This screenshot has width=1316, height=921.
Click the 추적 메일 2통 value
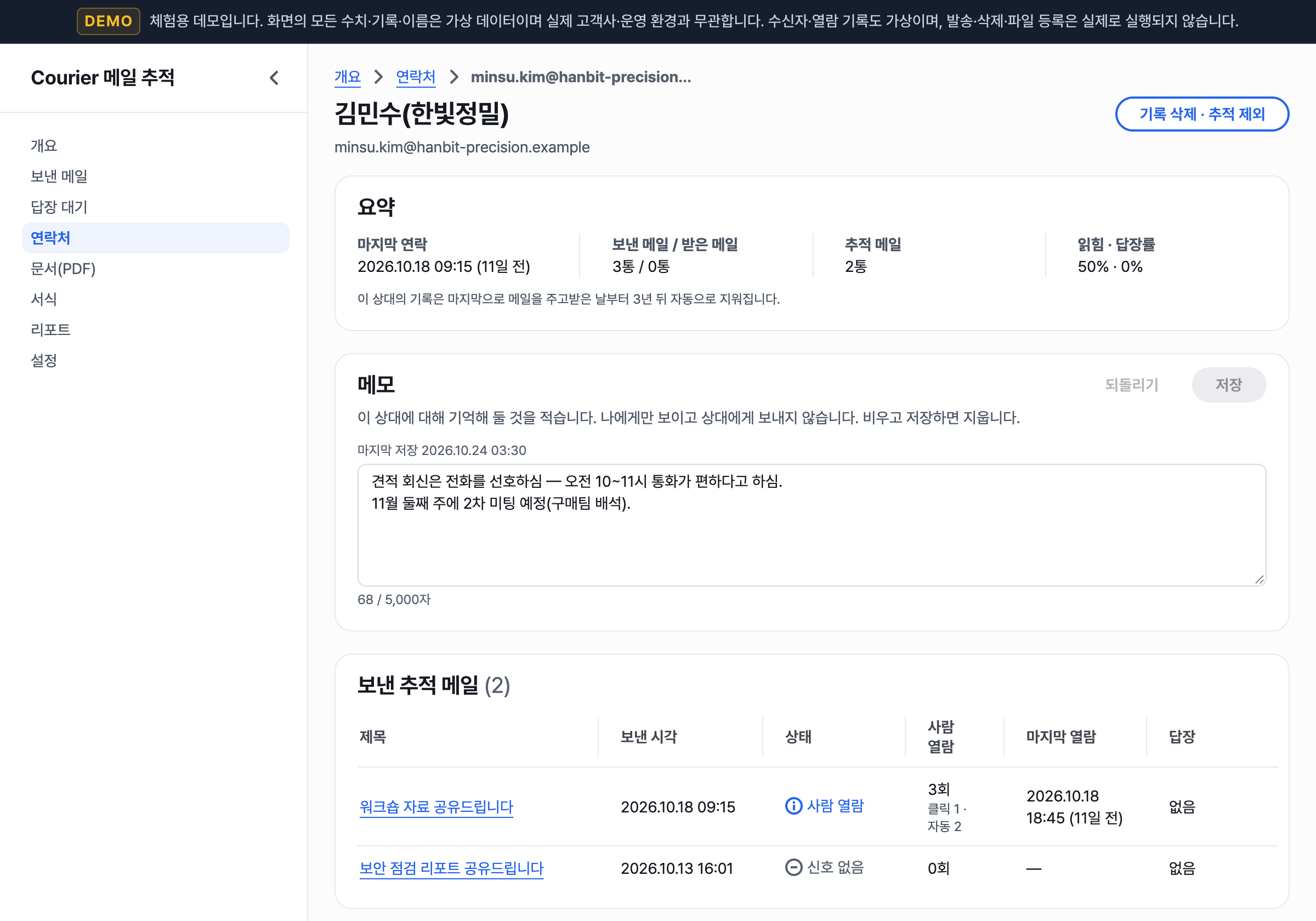[856, 266]
